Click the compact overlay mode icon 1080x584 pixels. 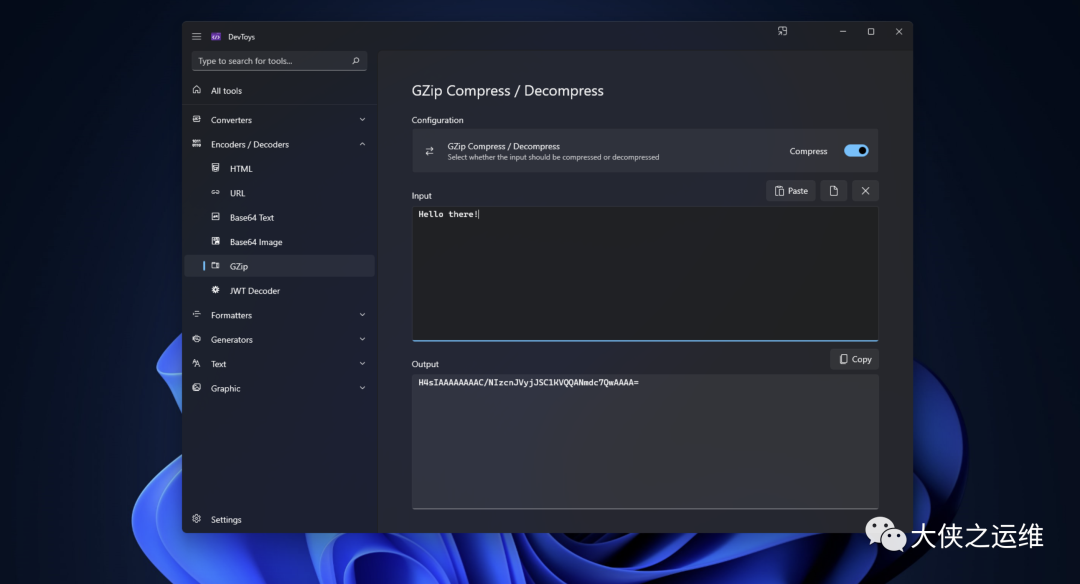782,31
